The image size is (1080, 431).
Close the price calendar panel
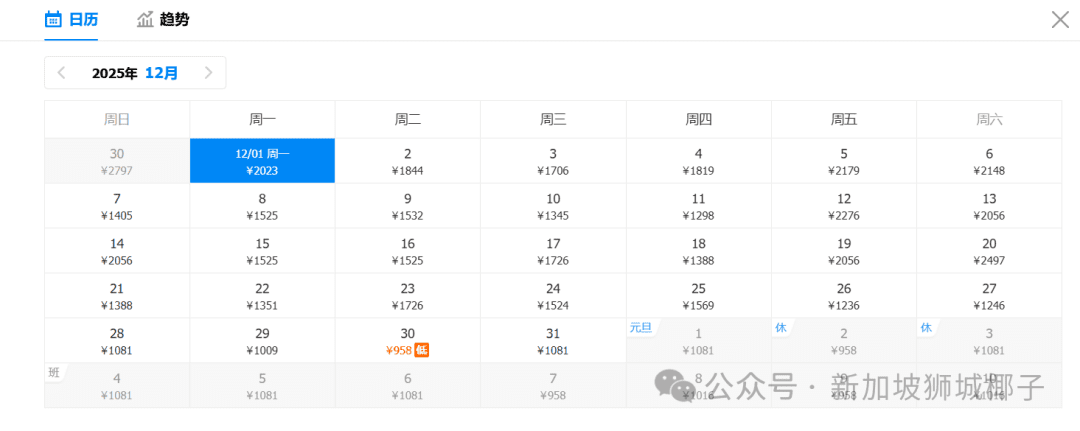coord(1059,19)
